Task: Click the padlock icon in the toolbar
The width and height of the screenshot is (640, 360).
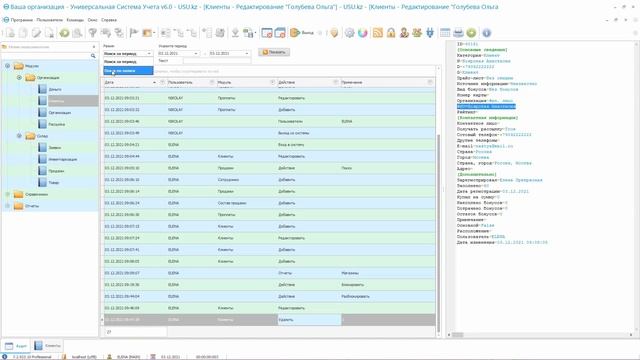Action: [391, 33]
